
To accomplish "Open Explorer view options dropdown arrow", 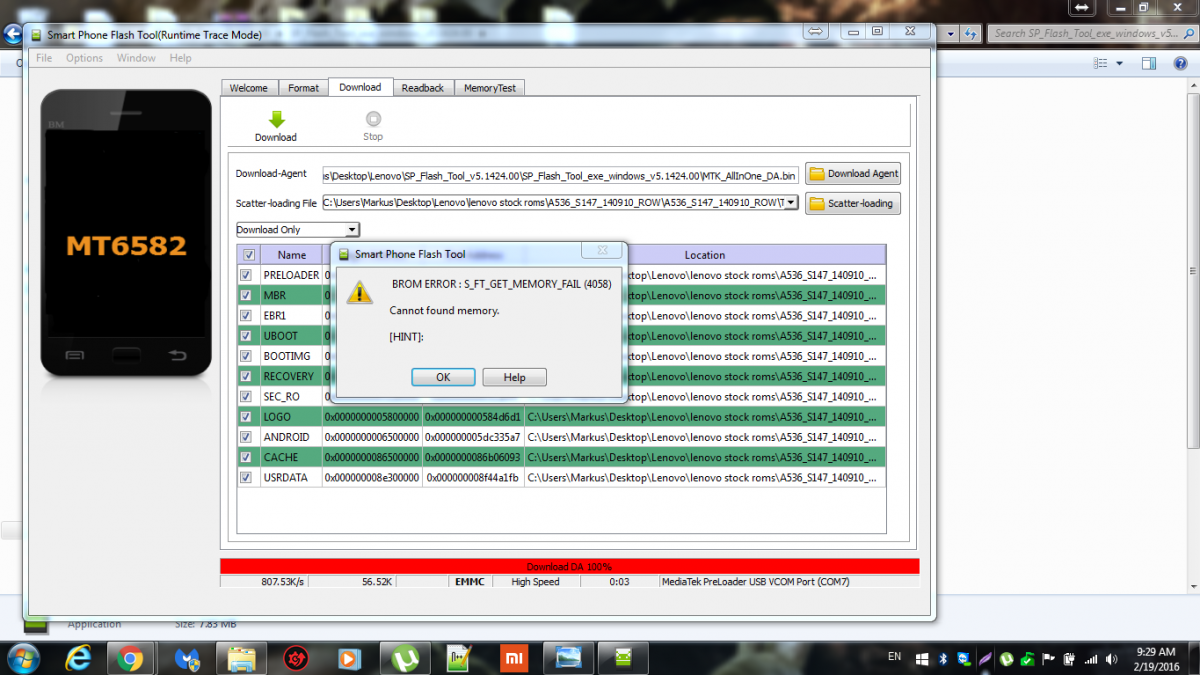I will tap(1119, 63).
